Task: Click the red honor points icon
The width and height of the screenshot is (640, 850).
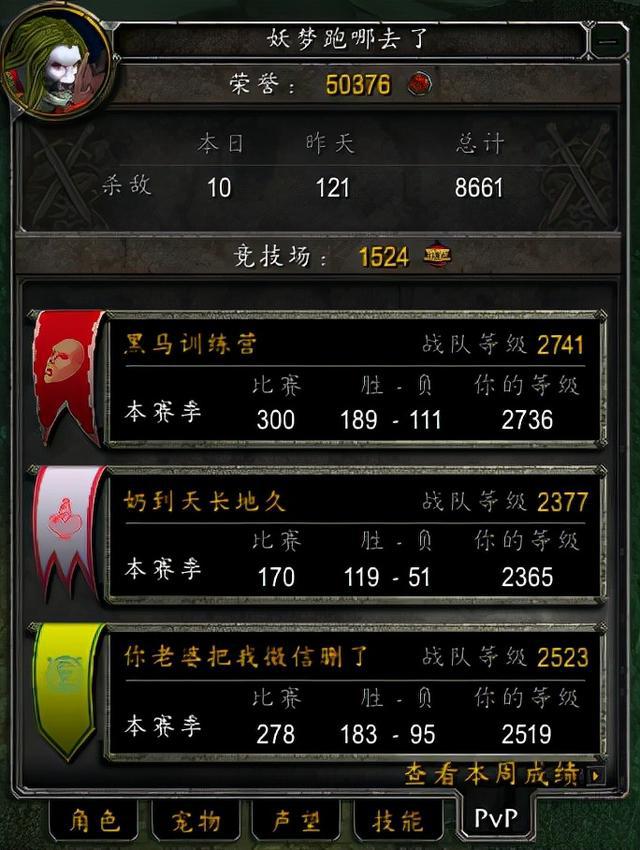Action: coord(420,85)
